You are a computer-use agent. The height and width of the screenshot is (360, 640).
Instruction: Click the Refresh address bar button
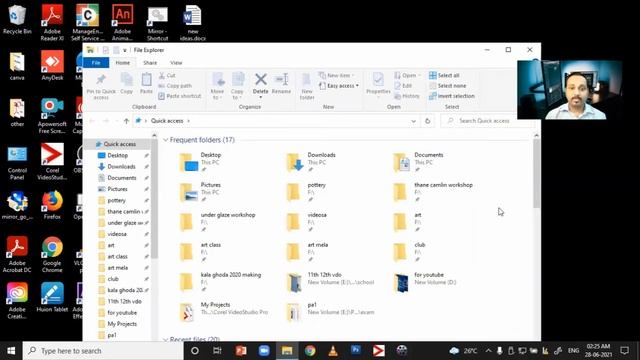427,121
